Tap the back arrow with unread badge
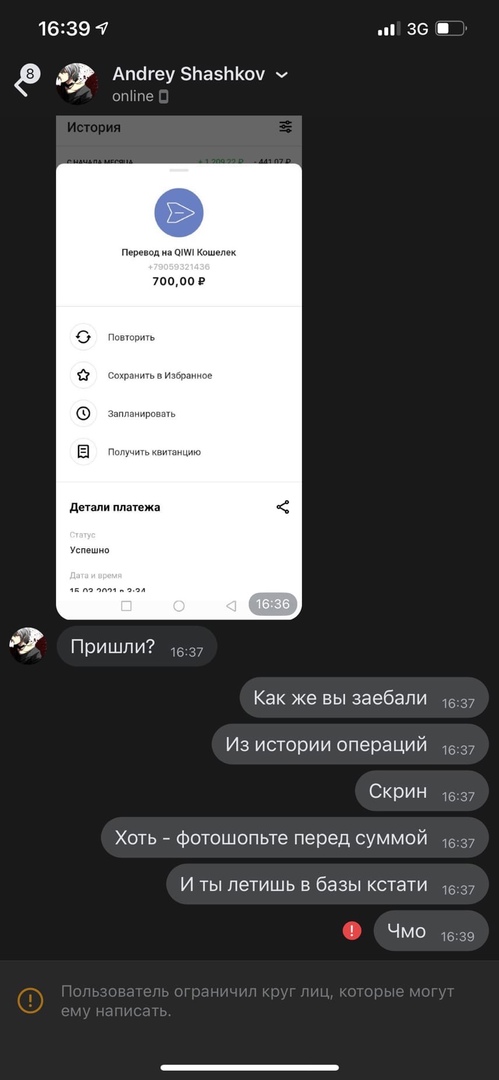 click(25, 82)
